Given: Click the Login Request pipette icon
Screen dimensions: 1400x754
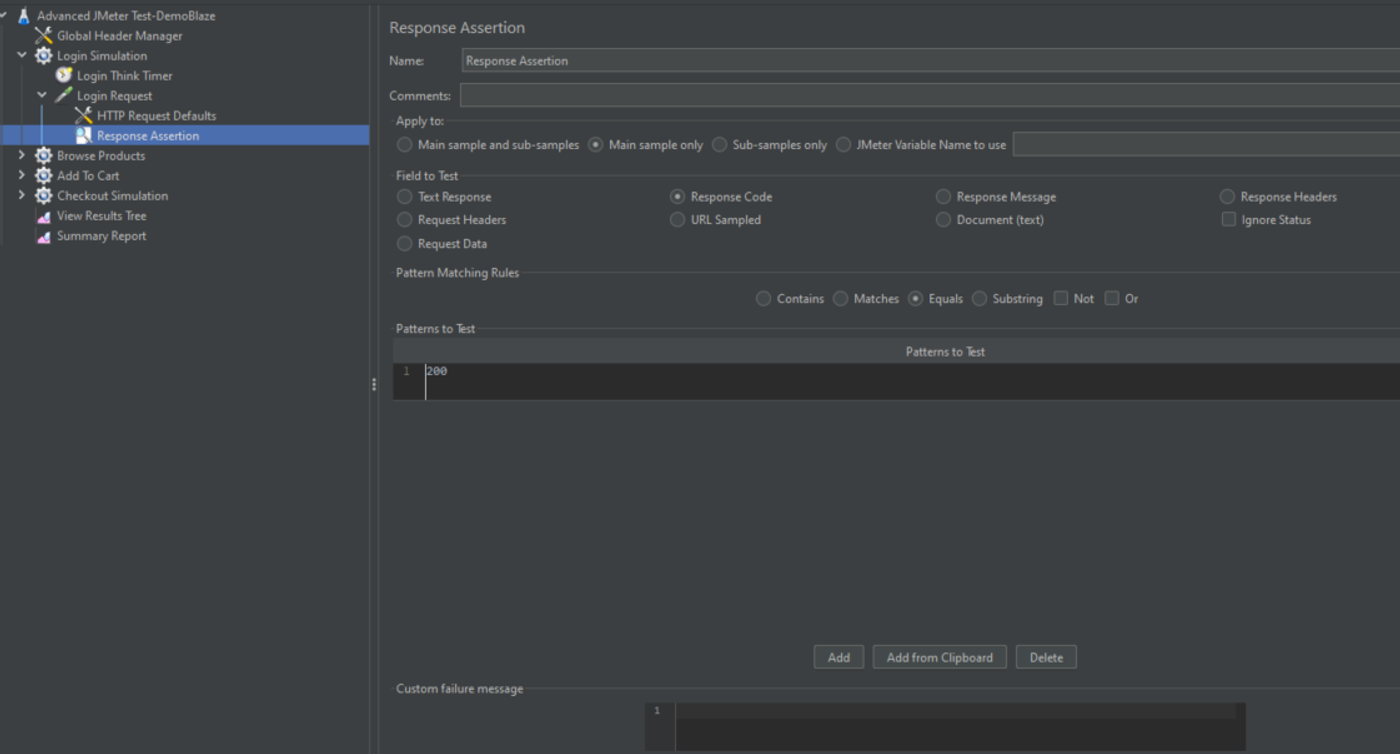Looking at the screenshot, I should coord(64,96).
